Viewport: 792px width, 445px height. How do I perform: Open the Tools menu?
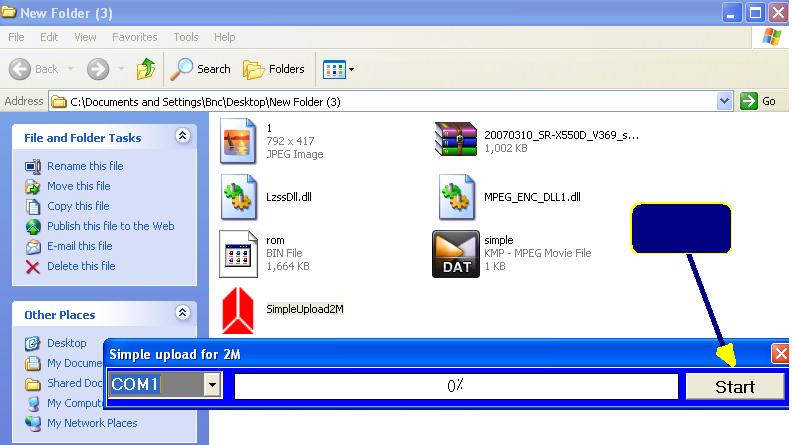pyautogui.click(x=186, y=37)
